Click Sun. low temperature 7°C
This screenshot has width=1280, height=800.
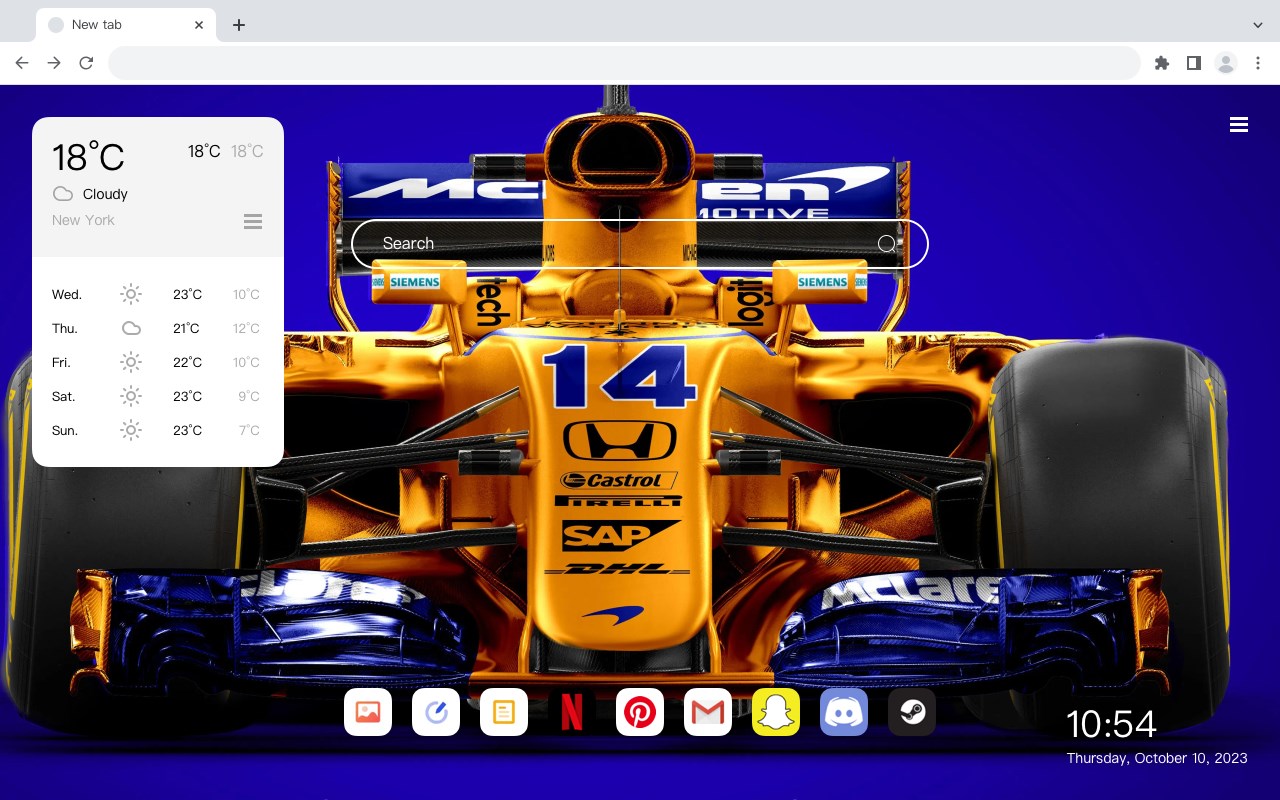[x=249, y=430]
